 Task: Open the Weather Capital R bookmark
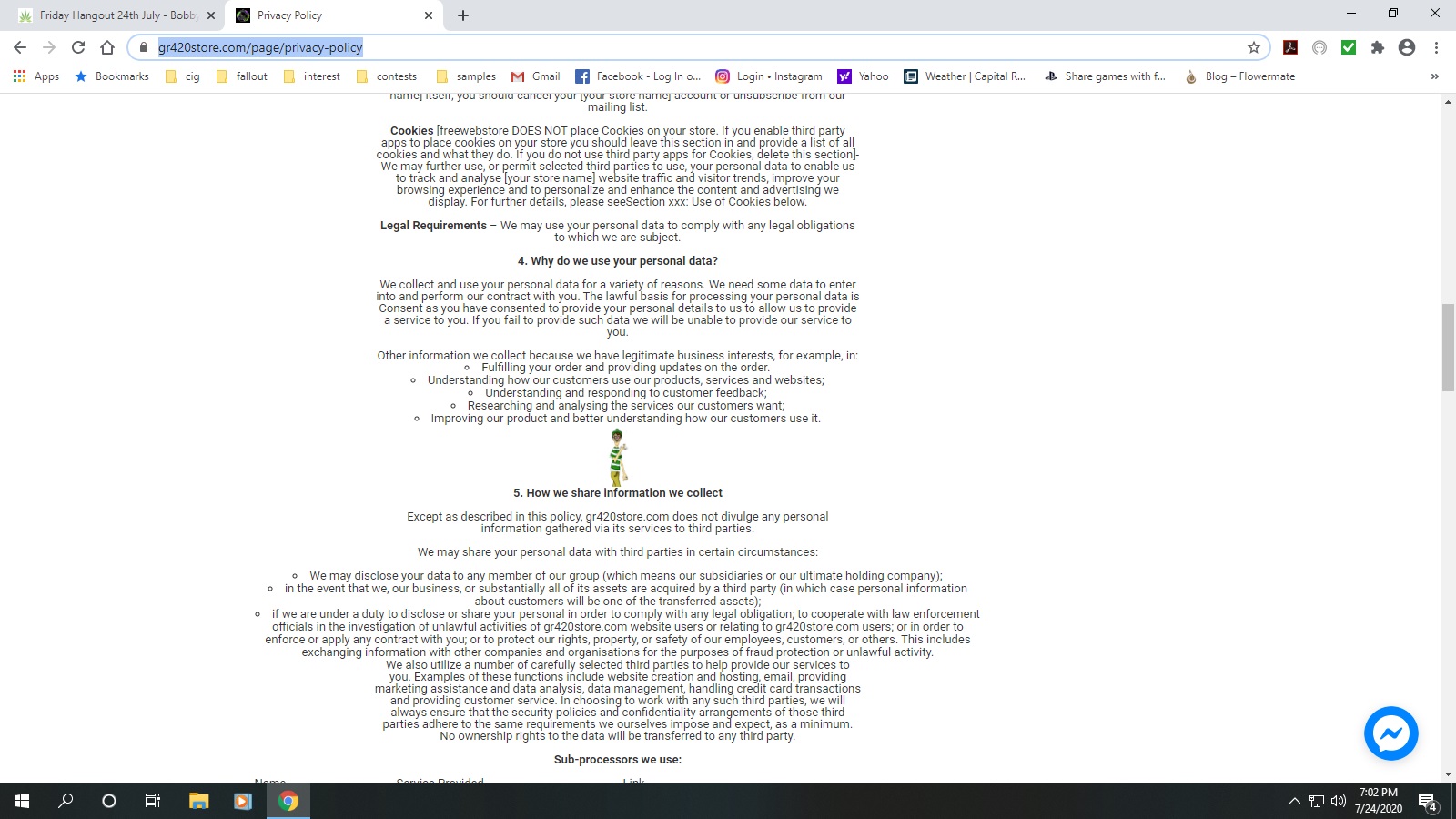(x=965, y=76)
